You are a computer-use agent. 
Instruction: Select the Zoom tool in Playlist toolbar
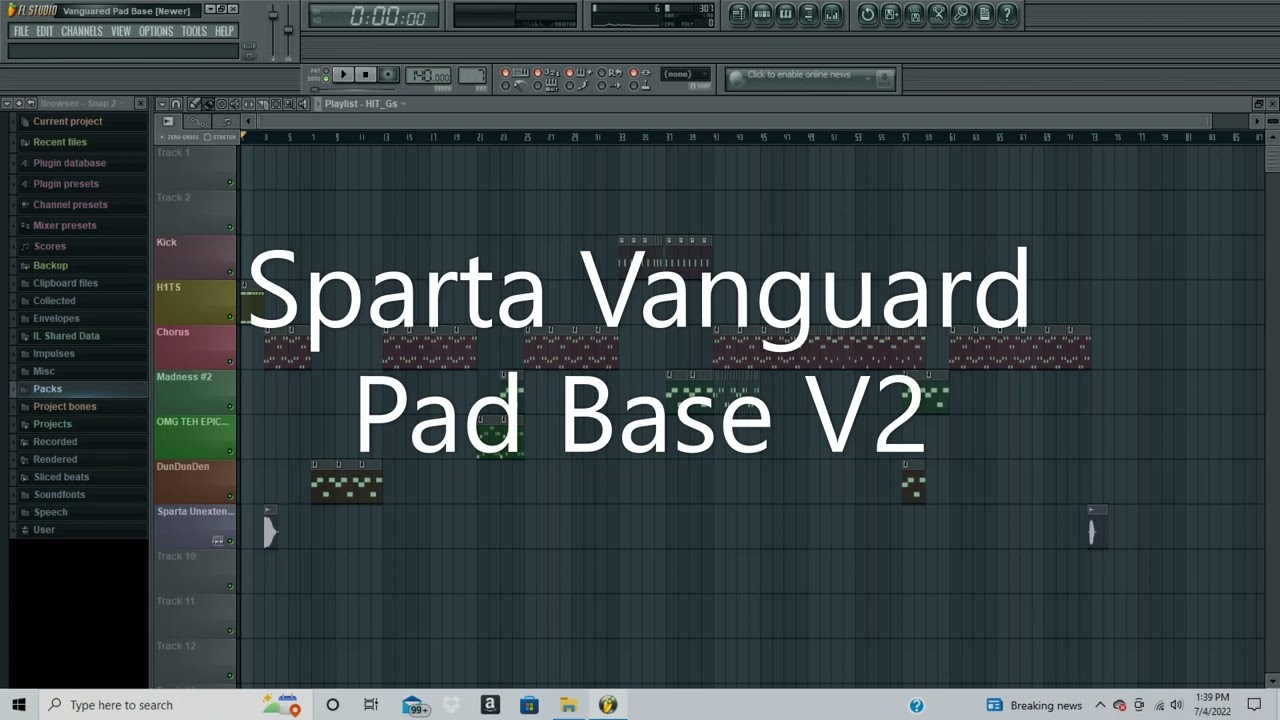[289, 104]
